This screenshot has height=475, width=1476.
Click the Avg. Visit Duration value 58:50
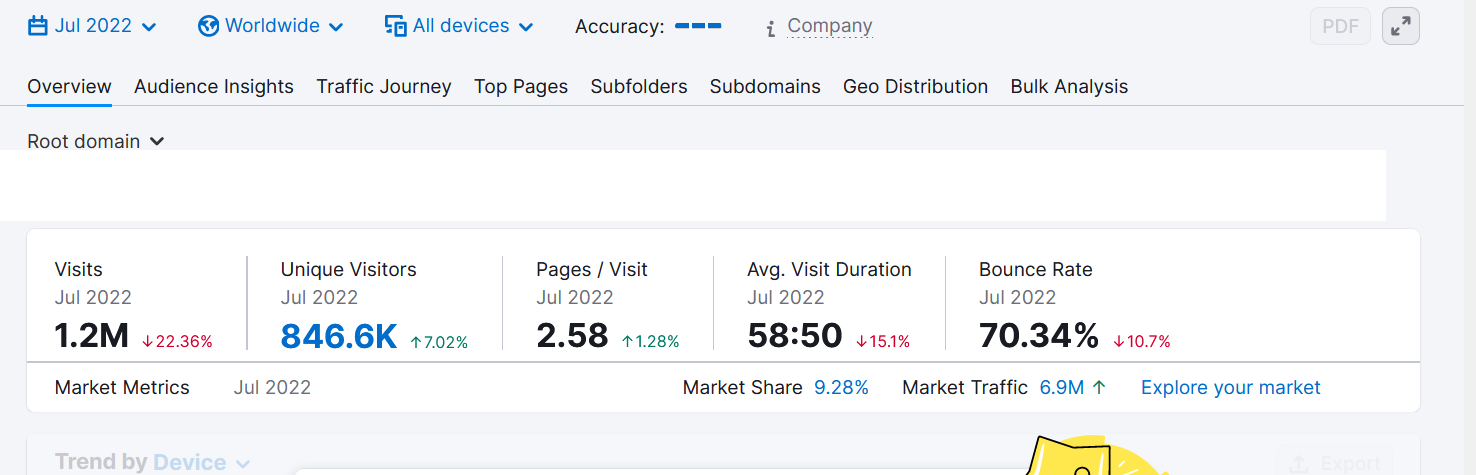[x=795, y=336]
